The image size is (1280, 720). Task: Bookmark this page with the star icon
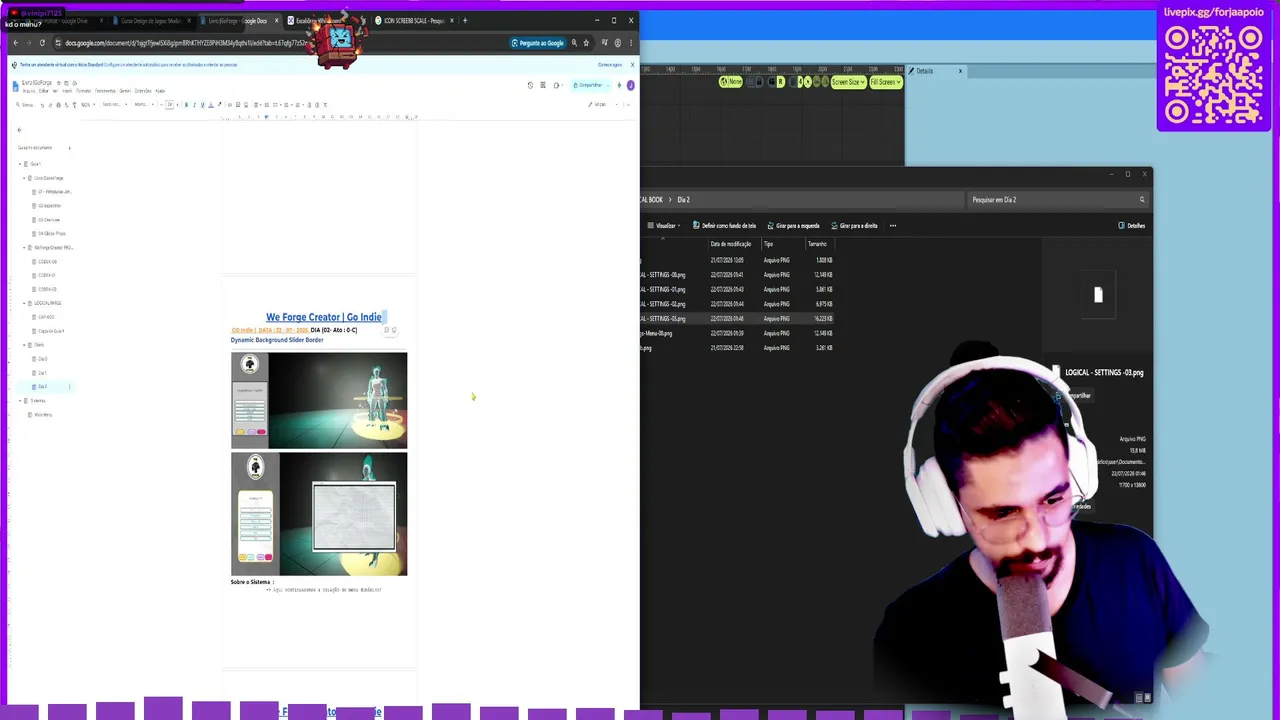point(586,43)
